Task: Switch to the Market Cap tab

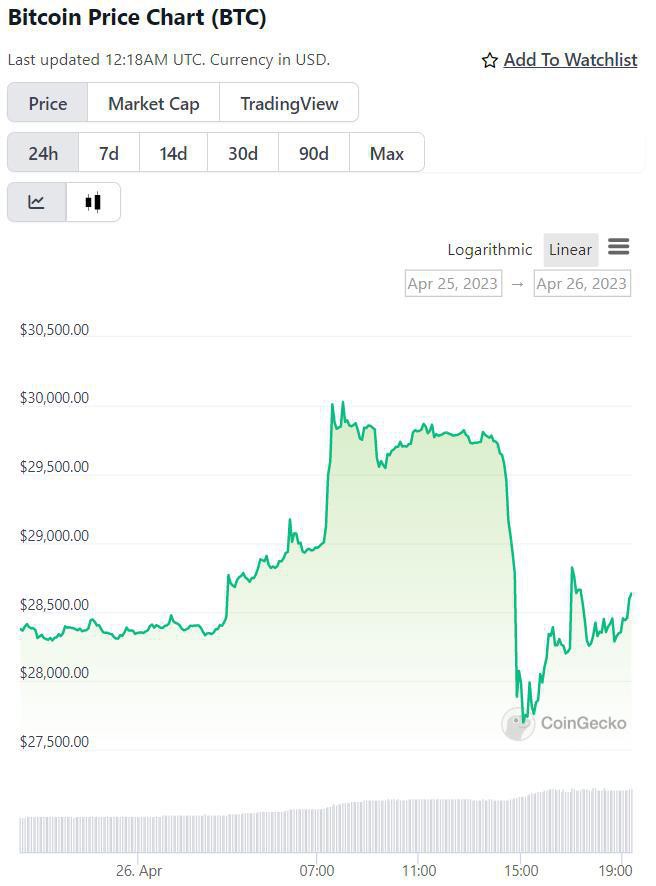Action: pos(153,103)
